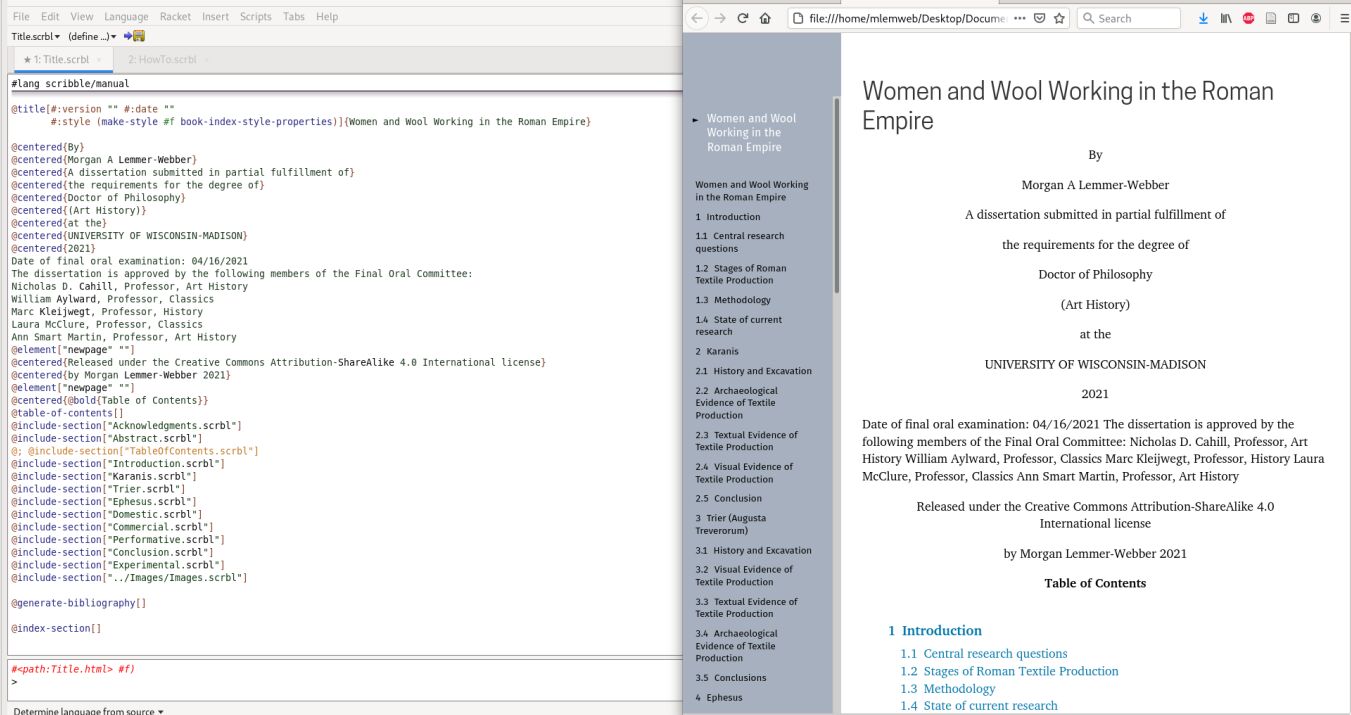Open the Firefox Library icon
The image size is (1351, 715).
(x=1225, y=18)
